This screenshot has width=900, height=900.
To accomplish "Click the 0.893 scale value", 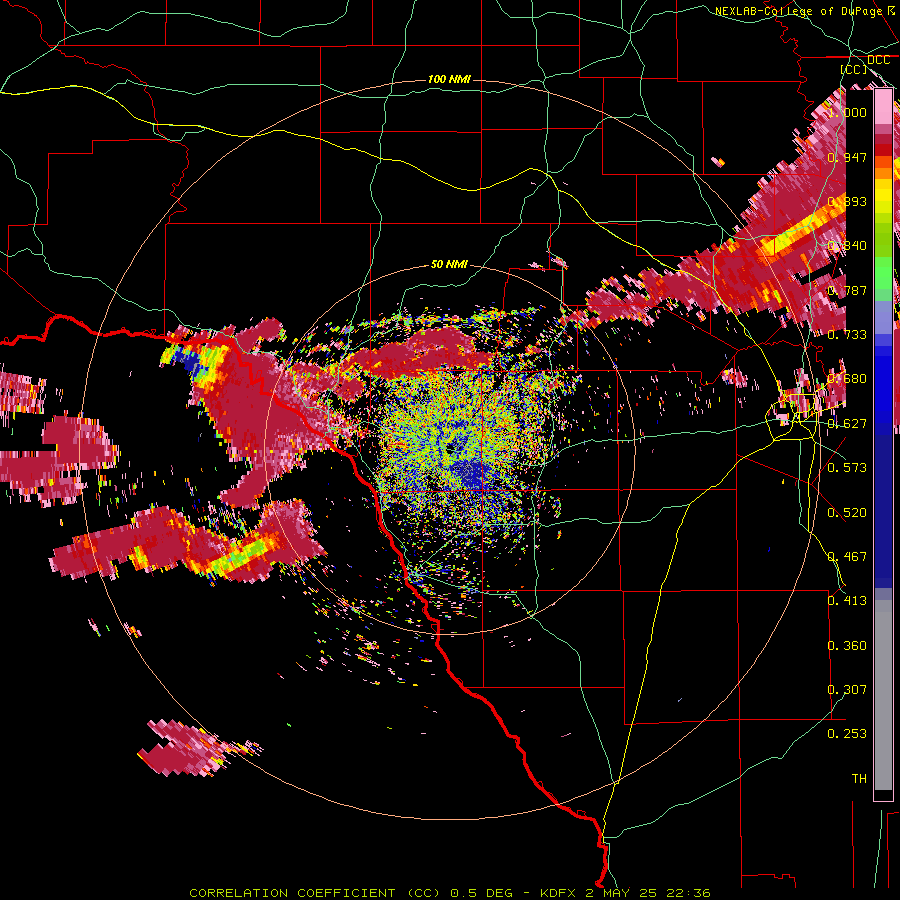I will (847, 201).
